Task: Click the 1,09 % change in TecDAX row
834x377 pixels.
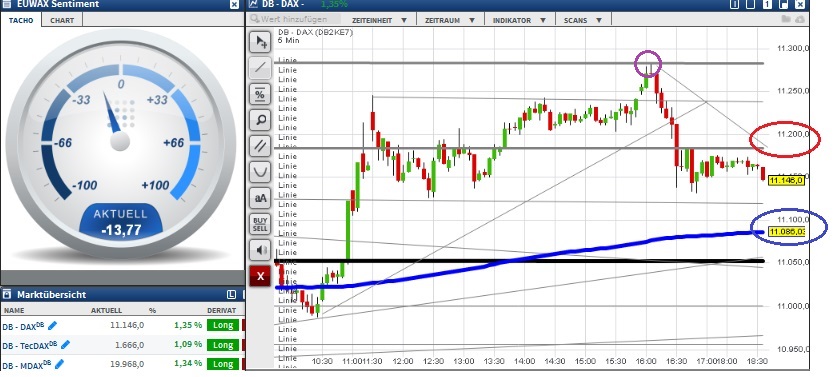Action: click(x=188, y=345)
